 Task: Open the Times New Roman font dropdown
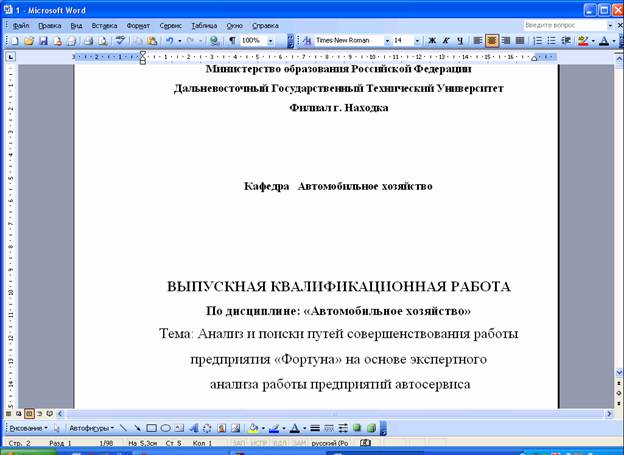[x=387, y=41]
